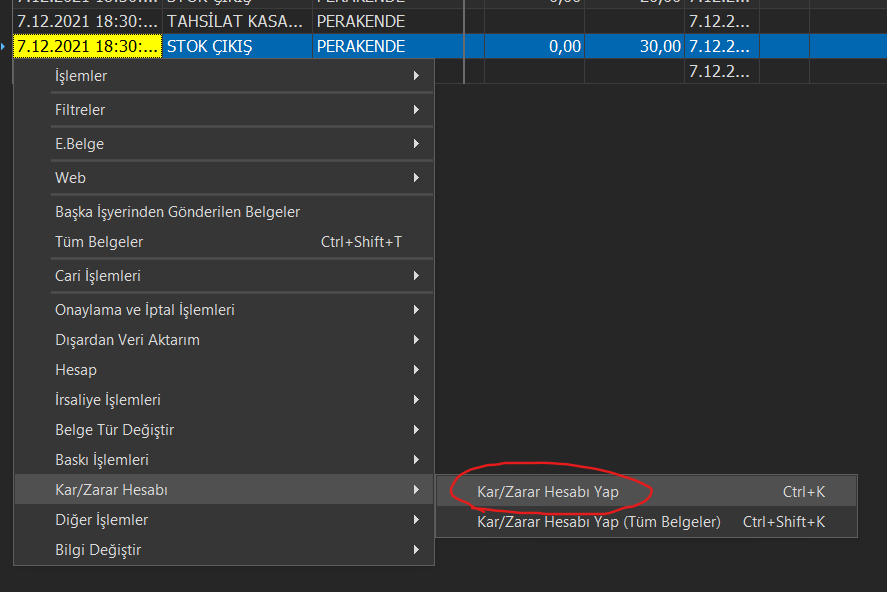This screenshot has width=887, height=592.
Task: Open the Diğer İşlemler submenu
Action: click(x=101, y=520)
